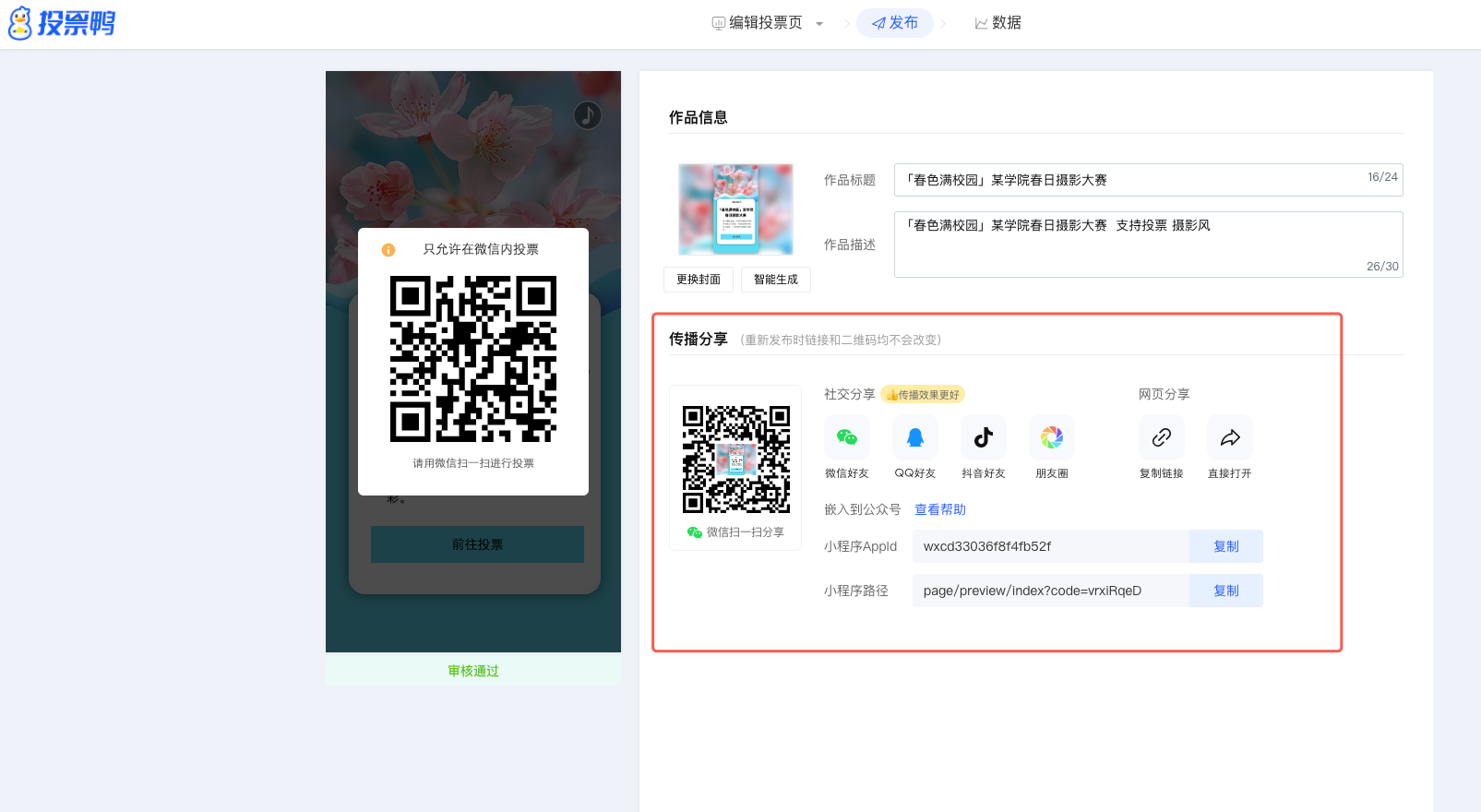Open directly via 直接打开 icon
The height and width of the screenshot is (812, 1481).
click(x=1229, y=437)
